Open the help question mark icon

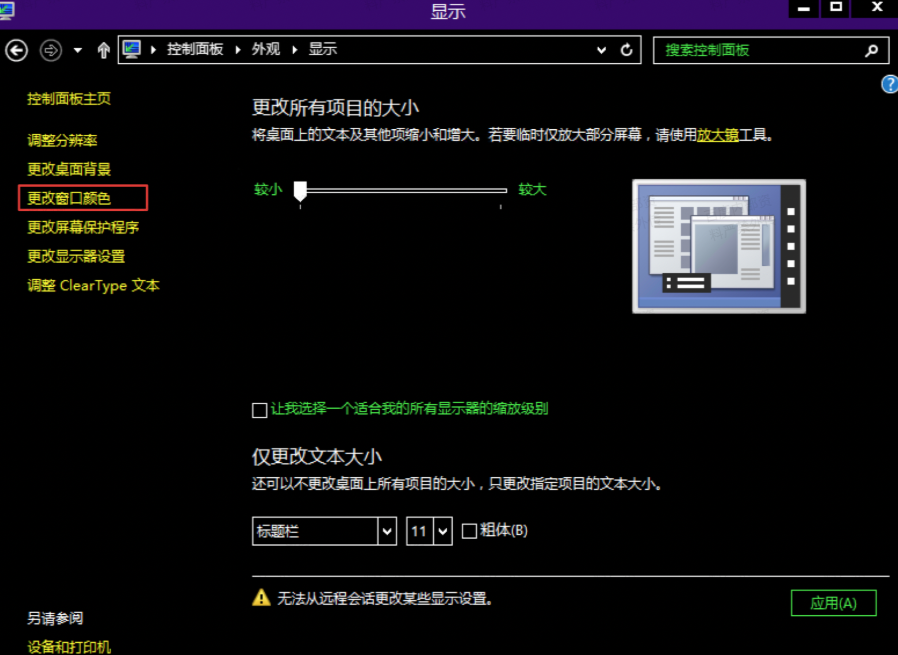[x=888, y=85]
